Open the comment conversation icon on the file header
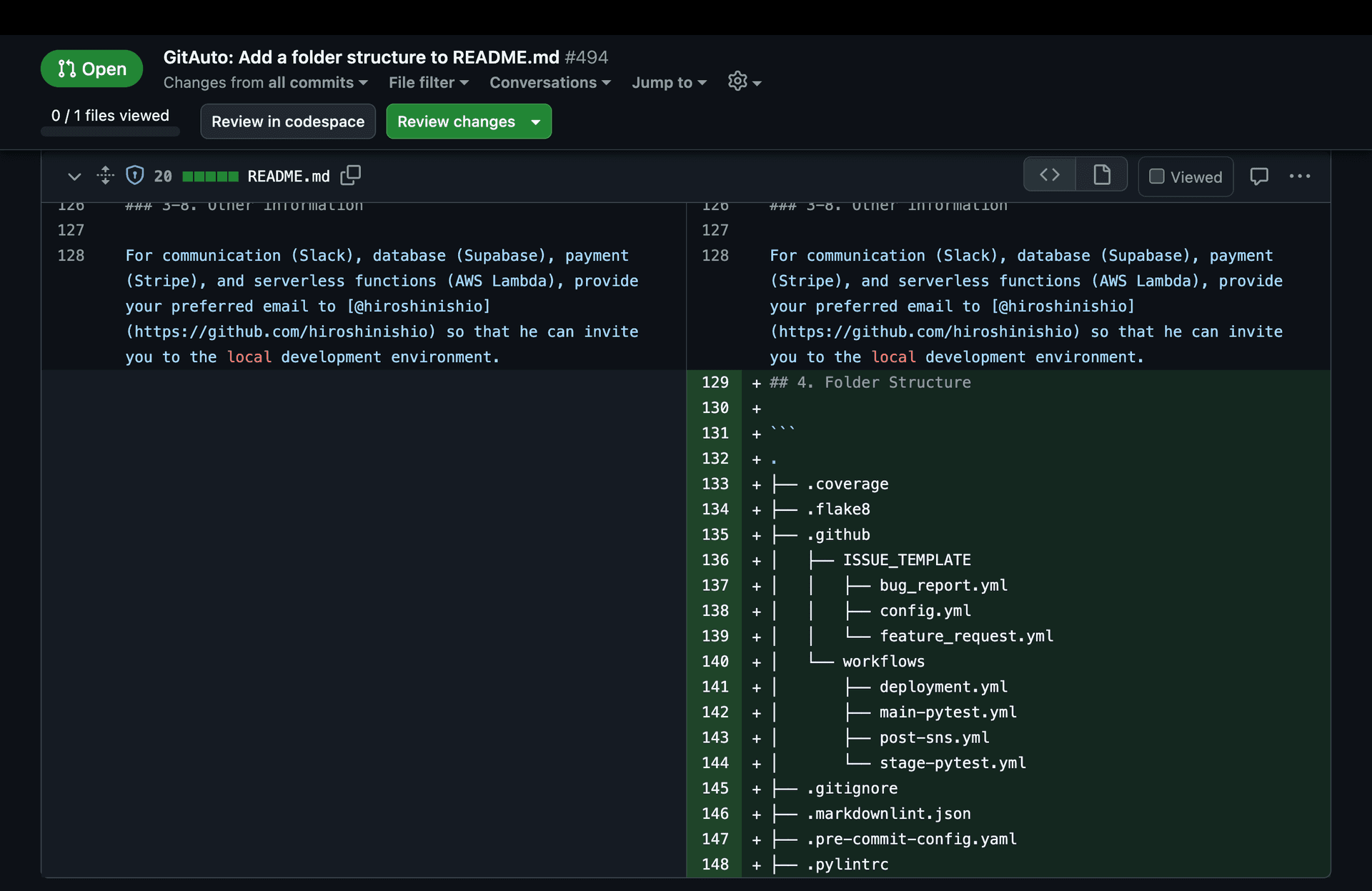 tap(1259, 176)
